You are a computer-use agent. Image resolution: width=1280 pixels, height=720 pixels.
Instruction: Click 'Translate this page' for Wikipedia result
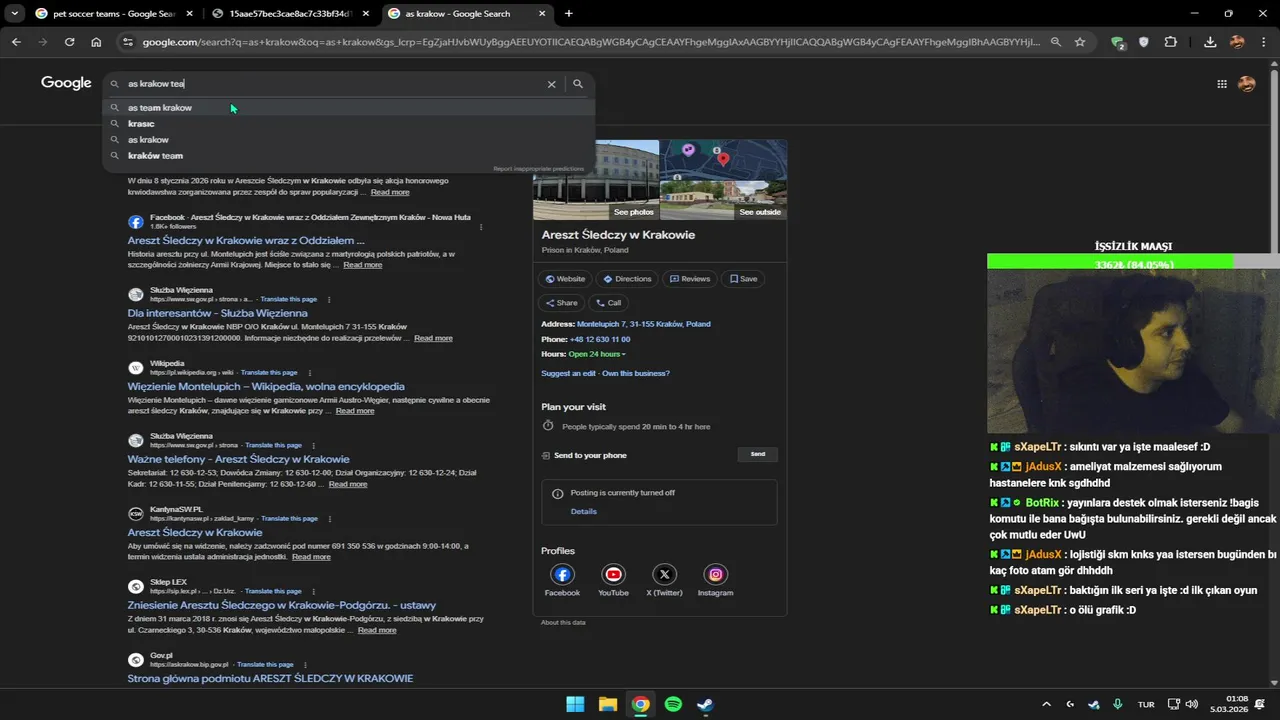click(x=269, y=372)
